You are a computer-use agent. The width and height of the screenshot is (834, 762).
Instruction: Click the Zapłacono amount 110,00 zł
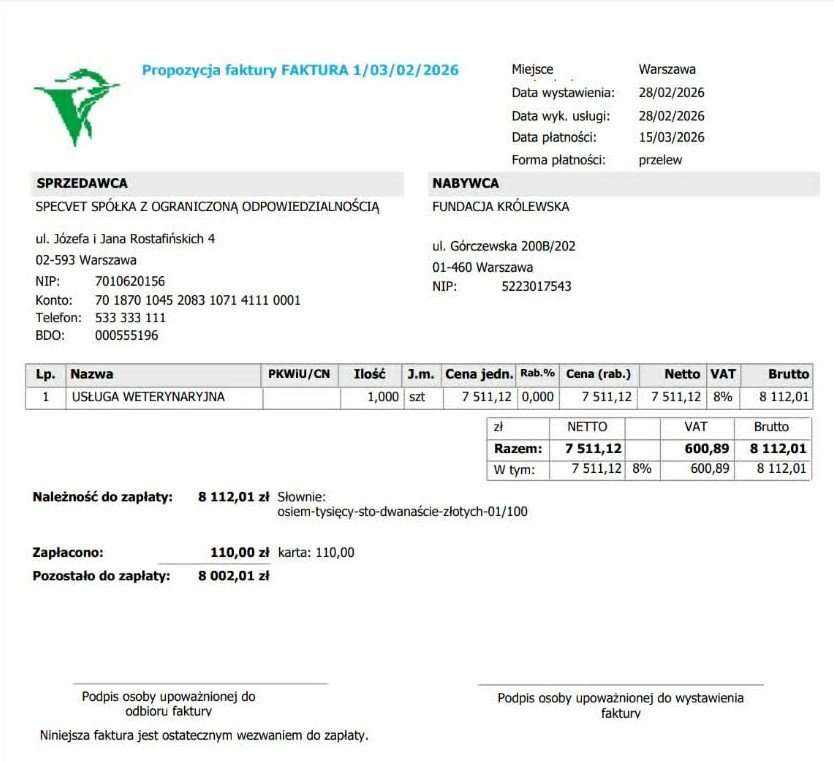tap(240, 552)
